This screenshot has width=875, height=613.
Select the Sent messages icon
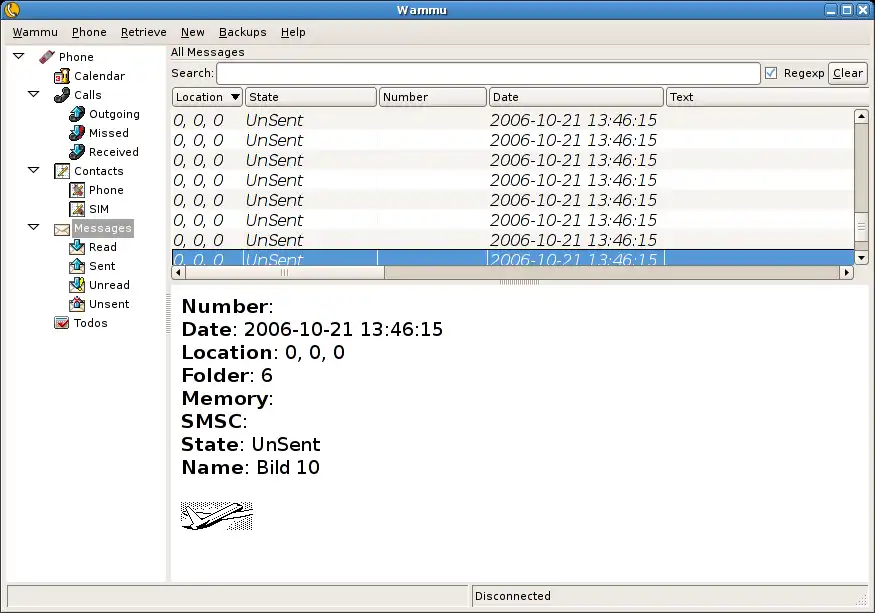77,266
